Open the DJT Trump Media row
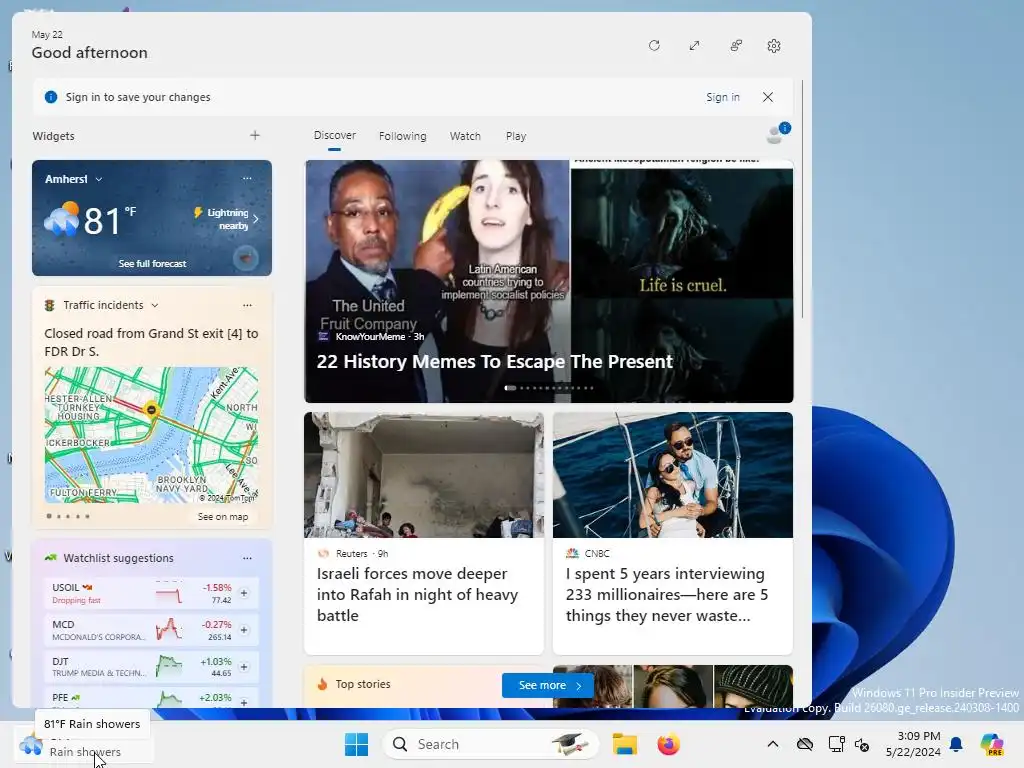1024x768 pixels. 152,667
